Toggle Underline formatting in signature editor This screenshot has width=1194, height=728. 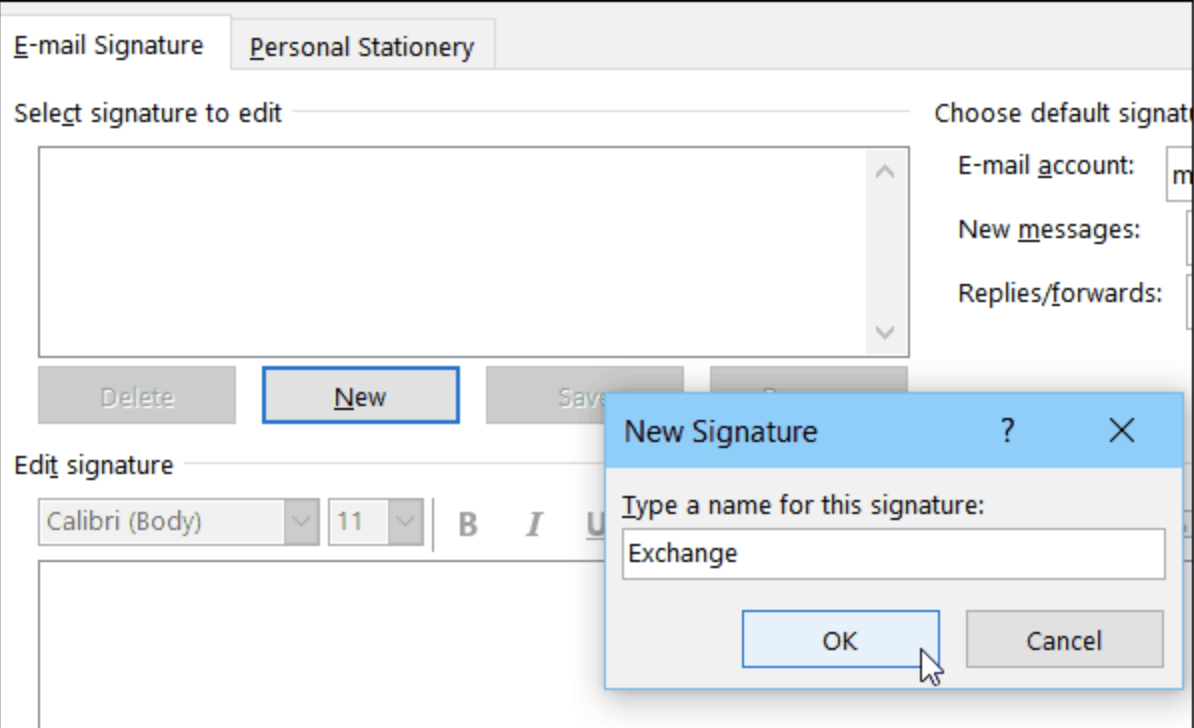(x=595, y=524)
